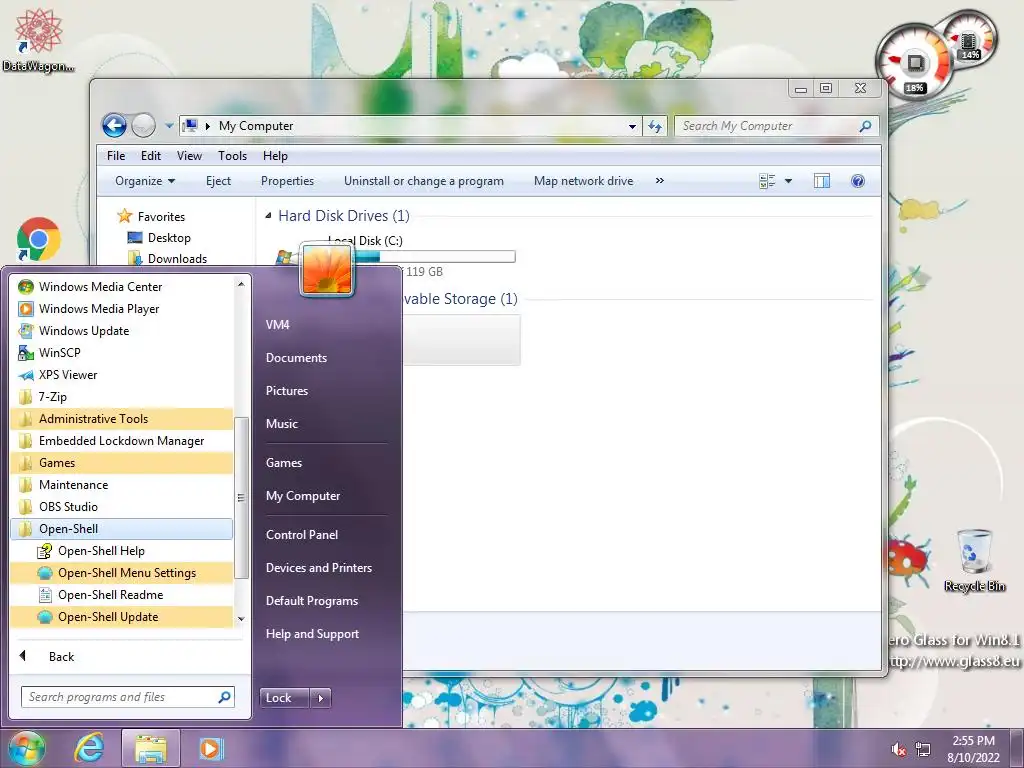Open the Explorer help question mark icon
The image size is (1024, 768).
(858, 181)
